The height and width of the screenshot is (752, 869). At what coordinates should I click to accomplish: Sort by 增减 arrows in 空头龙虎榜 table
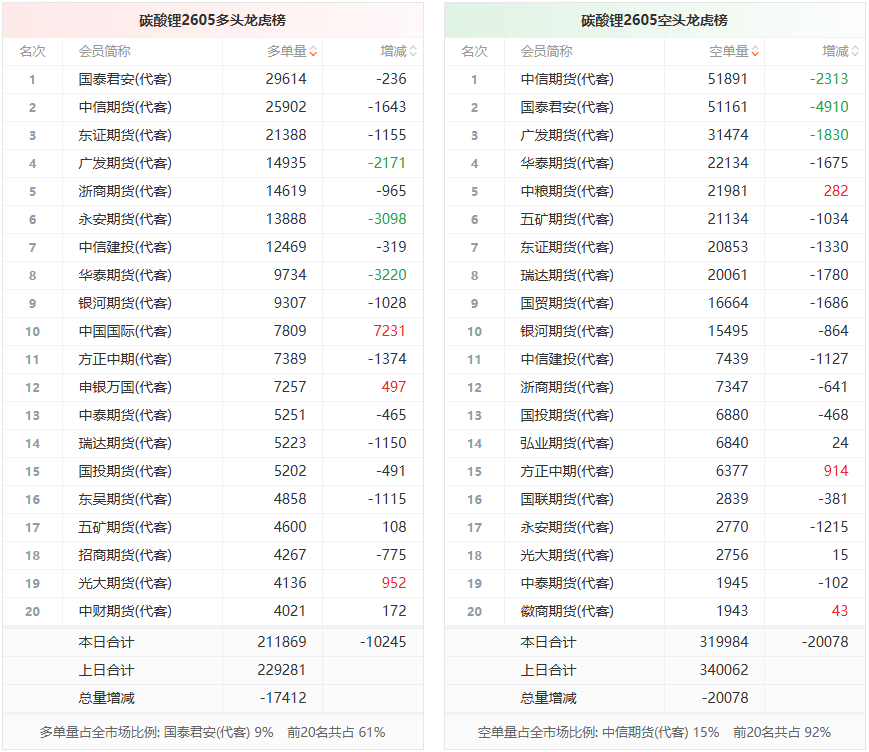pos(855,52)
